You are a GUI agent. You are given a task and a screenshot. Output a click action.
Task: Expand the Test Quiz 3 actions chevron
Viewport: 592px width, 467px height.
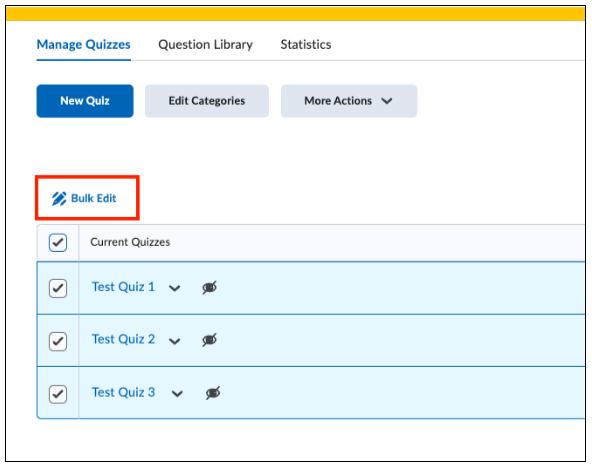point(177,394)
